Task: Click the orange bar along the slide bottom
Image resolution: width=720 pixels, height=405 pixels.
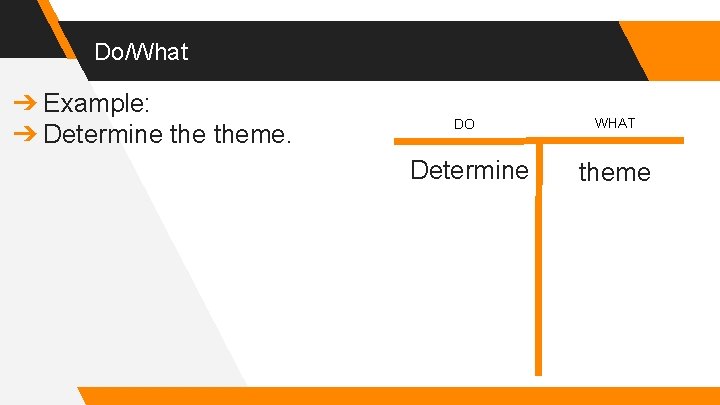Action: (x=400, y=396)
